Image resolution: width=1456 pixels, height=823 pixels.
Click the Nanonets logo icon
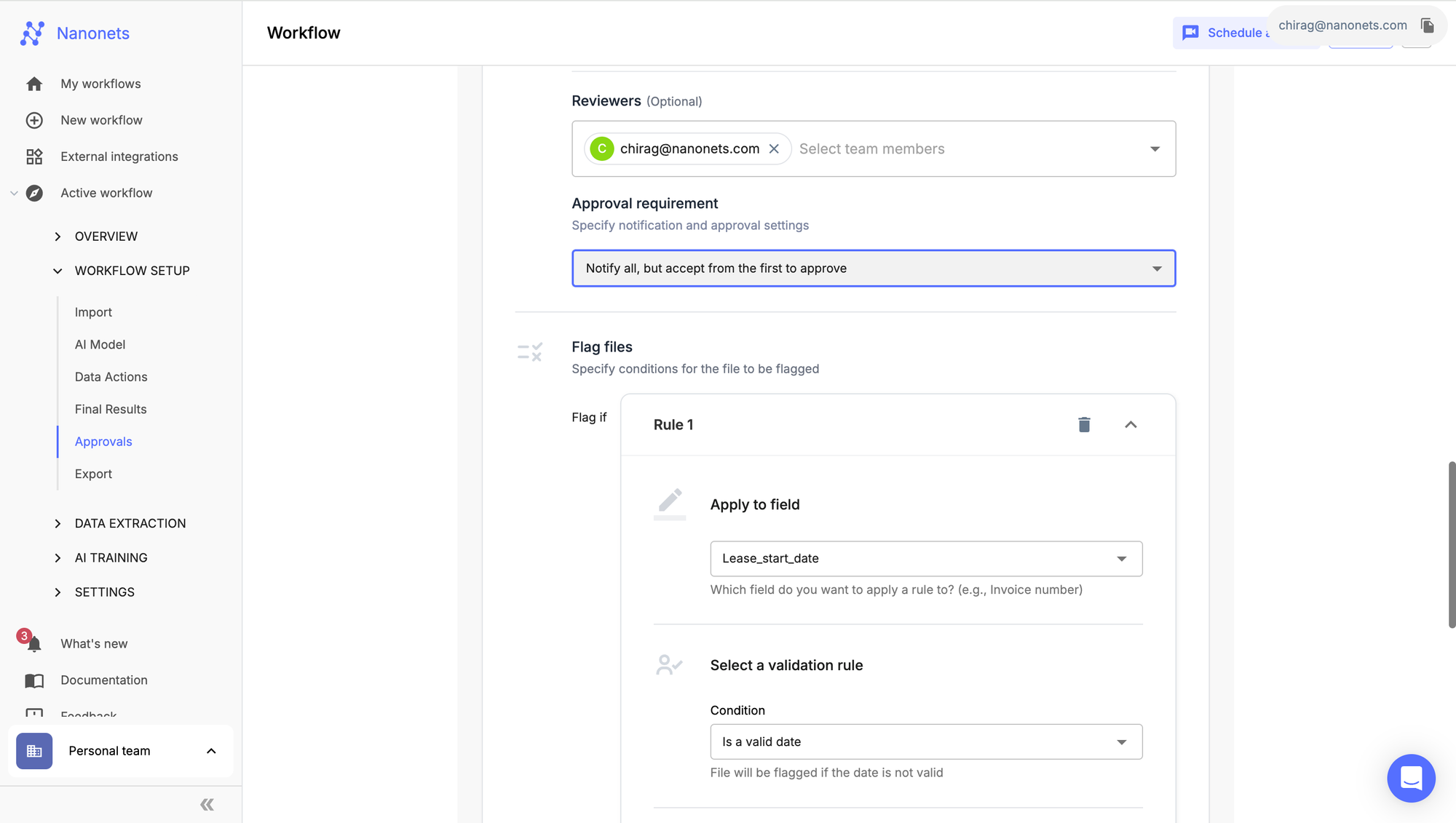tap(32, 33)
